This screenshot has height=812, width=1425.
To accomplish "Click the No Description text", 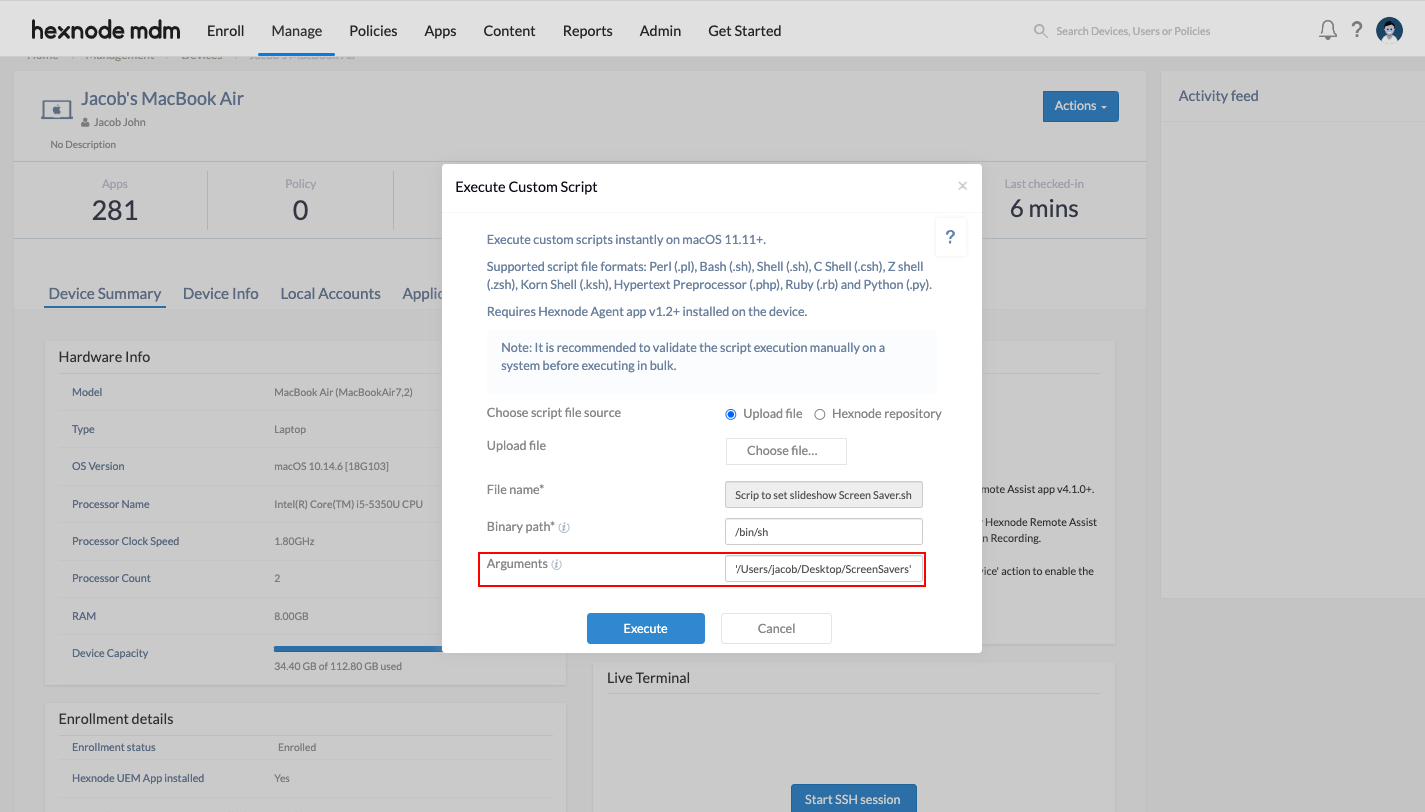I will point(83,145).
